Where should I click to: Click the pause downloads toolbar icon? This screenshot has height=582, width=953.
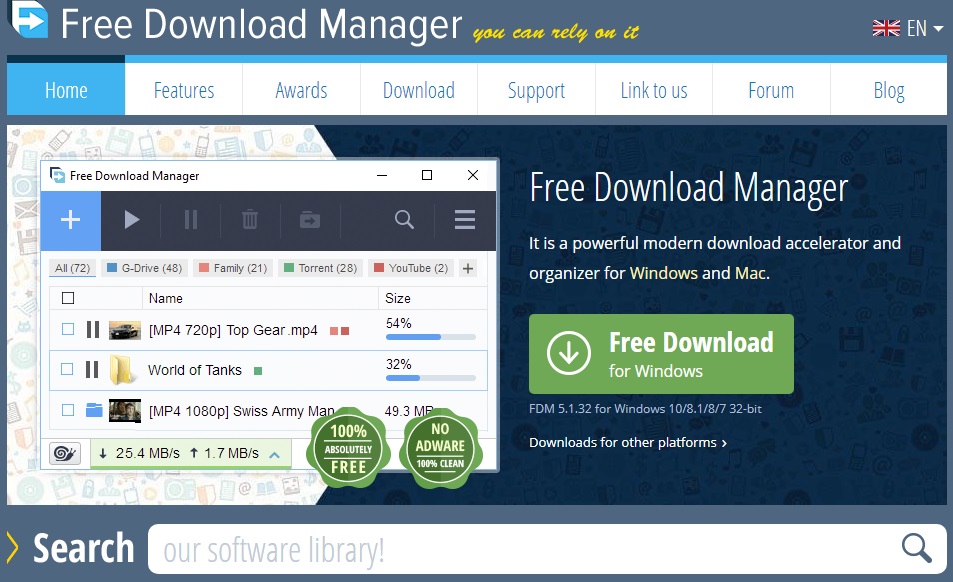[191, 219]
